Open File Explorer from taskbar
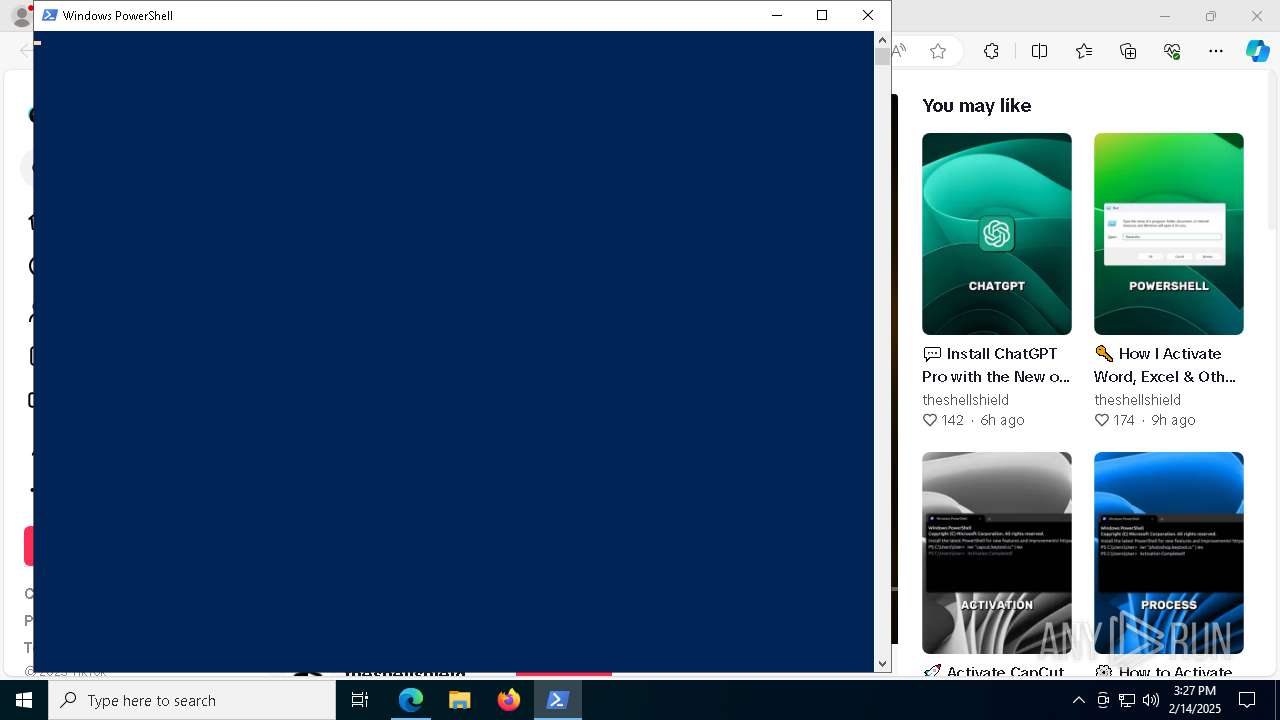 click(x=460, y=700)
